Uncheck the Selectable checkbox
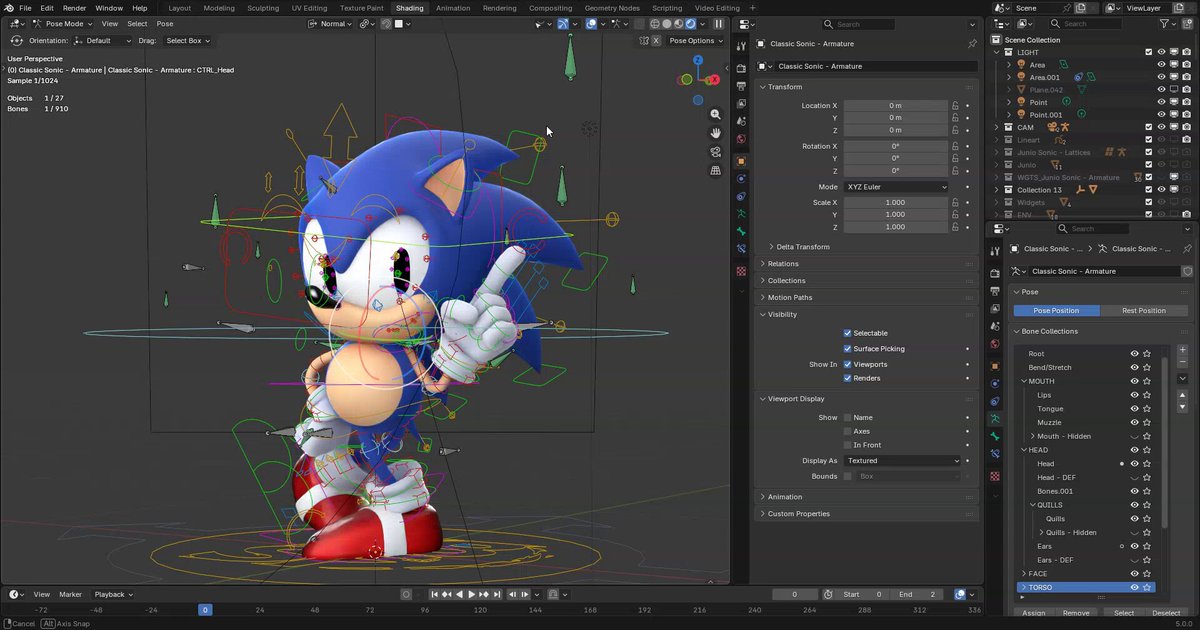Viewport: 1200px width, 630px height. pos(848,333)
